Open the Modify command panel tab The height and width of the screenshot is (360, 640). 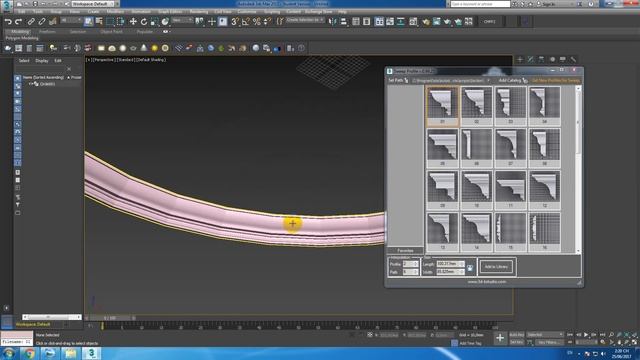[531, 60]
